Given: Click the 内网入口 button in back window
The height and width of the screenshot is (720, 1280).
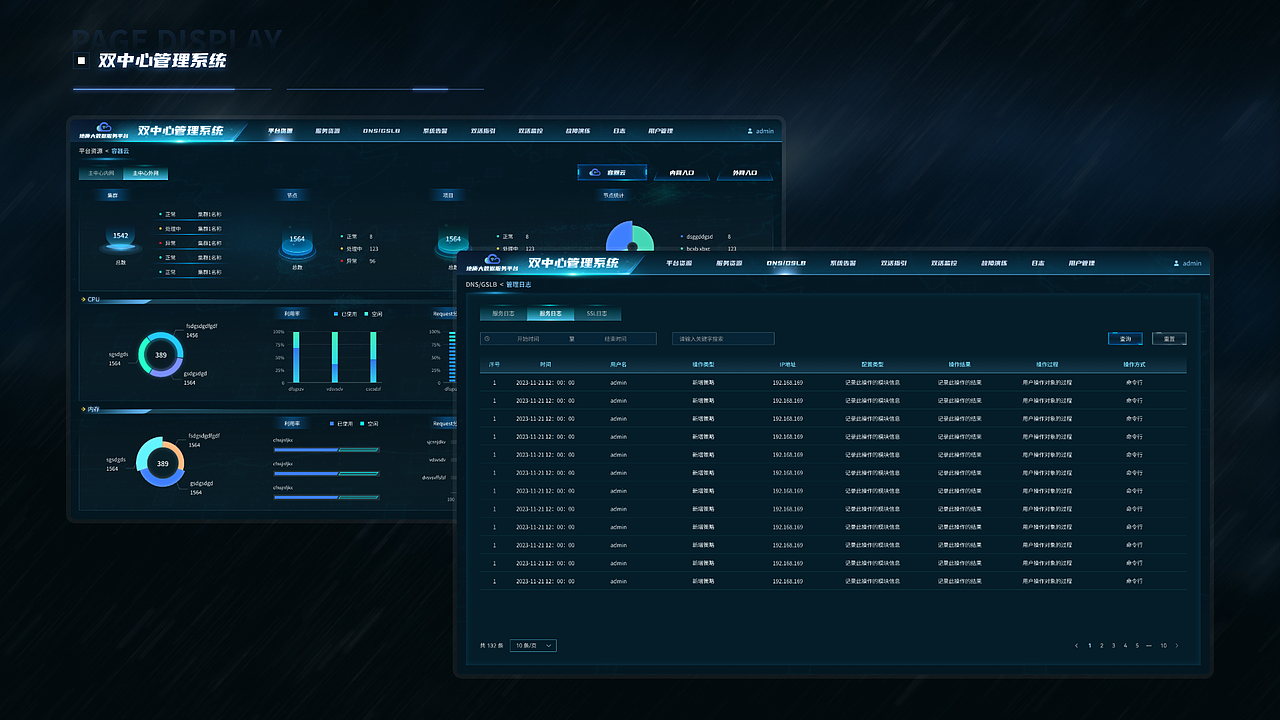Looking at the screenshot, I should [681, 172].
